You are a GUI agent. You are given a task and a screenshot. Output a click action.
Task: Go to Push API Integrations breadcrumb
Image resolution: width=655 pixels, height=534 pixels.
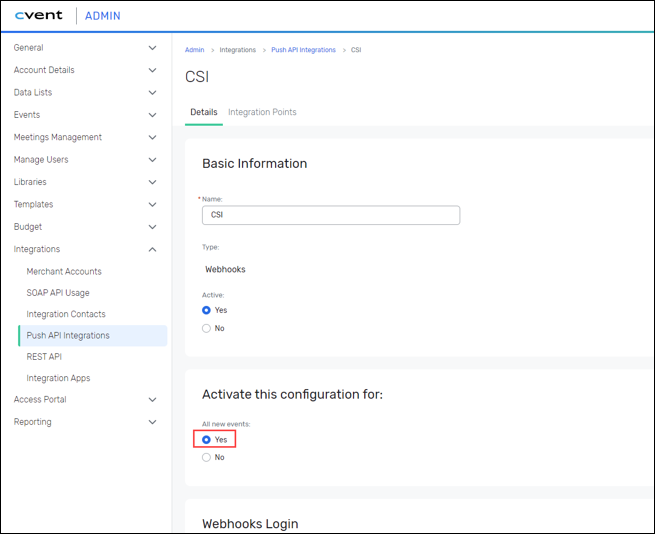coord(305,50)
